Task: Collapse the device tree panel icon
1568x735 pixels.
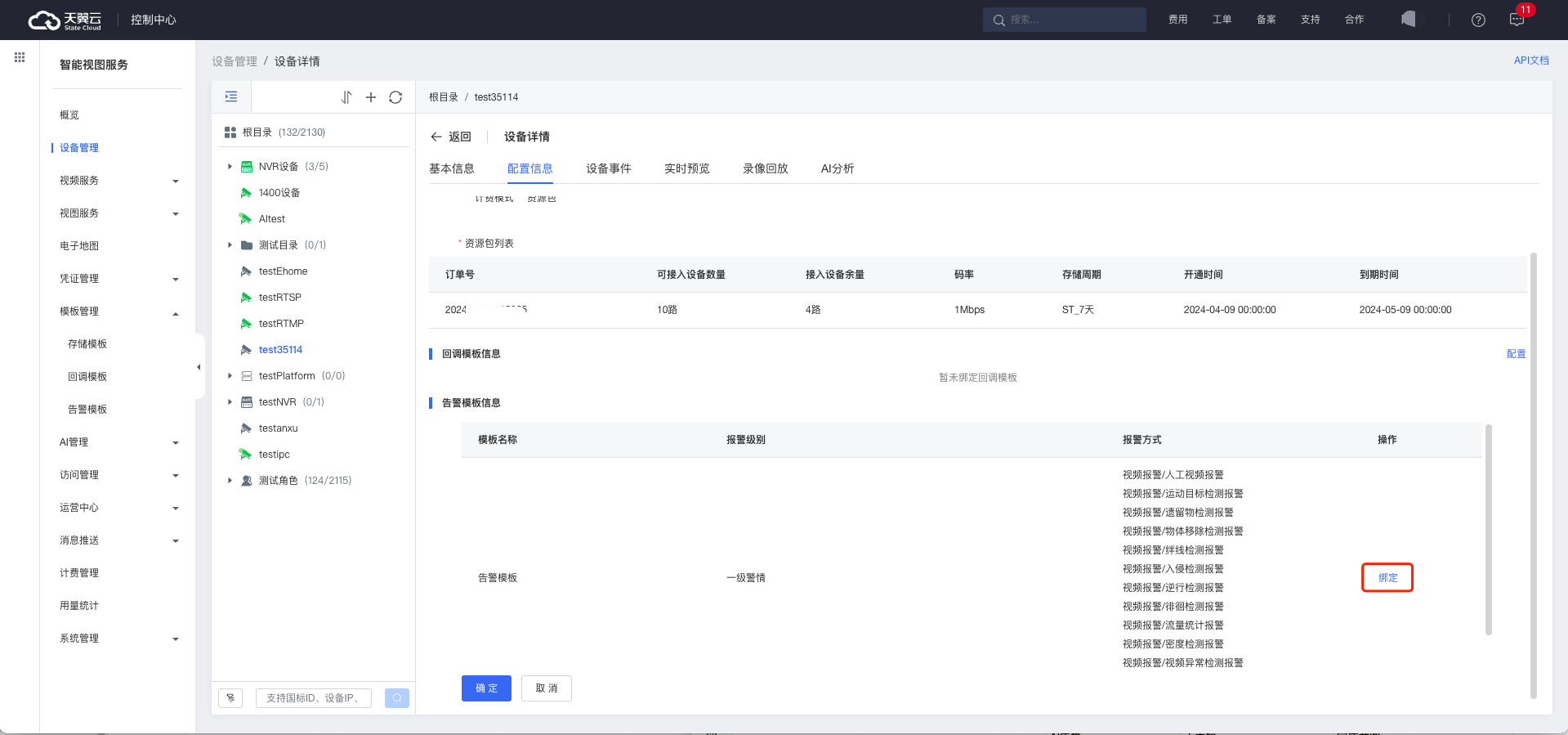Action: tap(231, 96)
